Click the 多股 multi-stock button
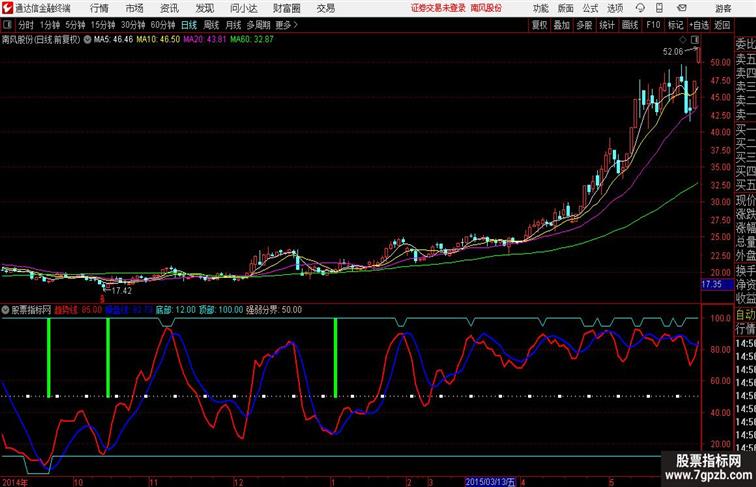Viewport: 756px width, 487px height. pos(584,25)
